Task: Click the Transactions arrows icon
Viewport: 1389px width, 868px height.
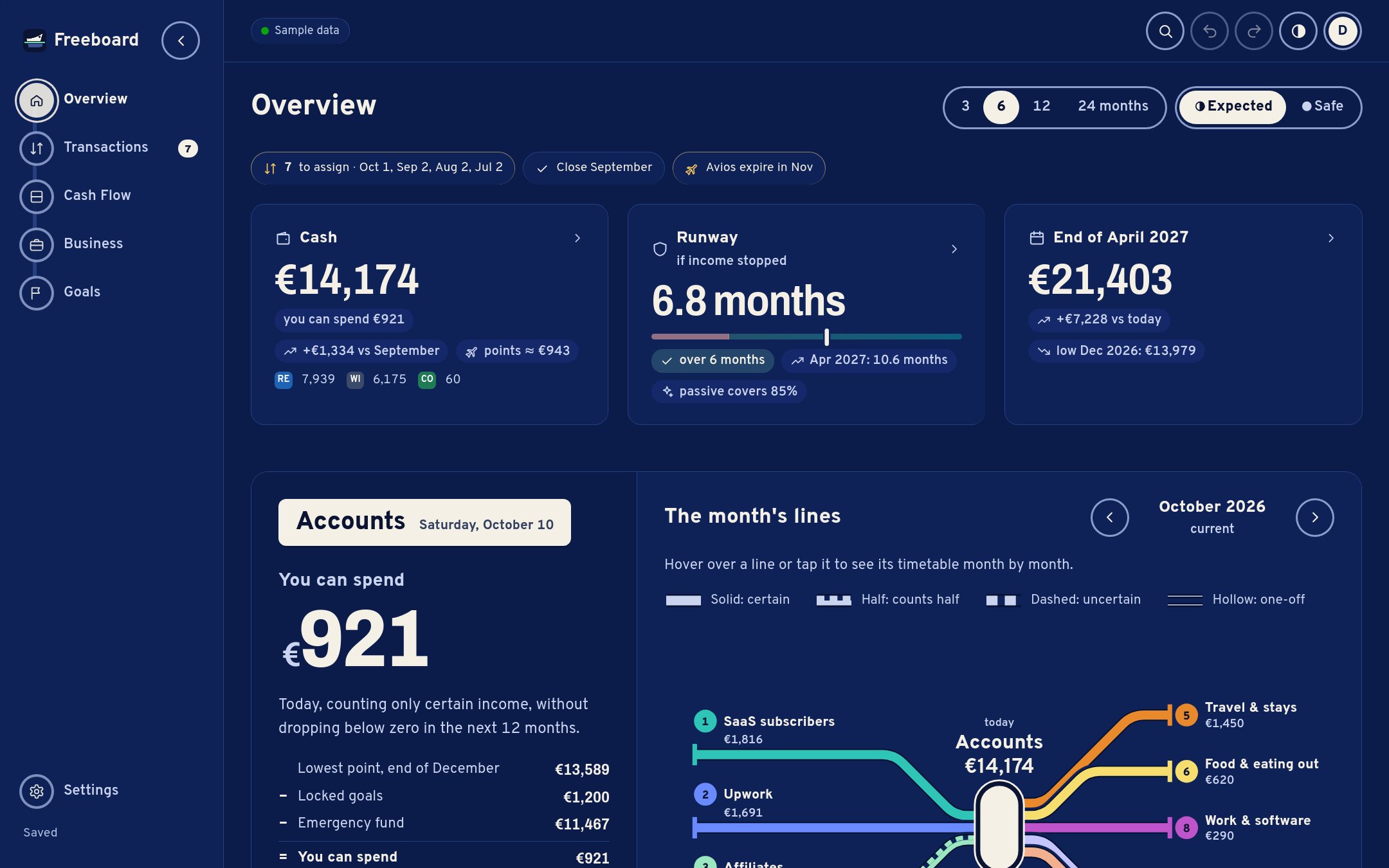Action: [x=37, y=149]
